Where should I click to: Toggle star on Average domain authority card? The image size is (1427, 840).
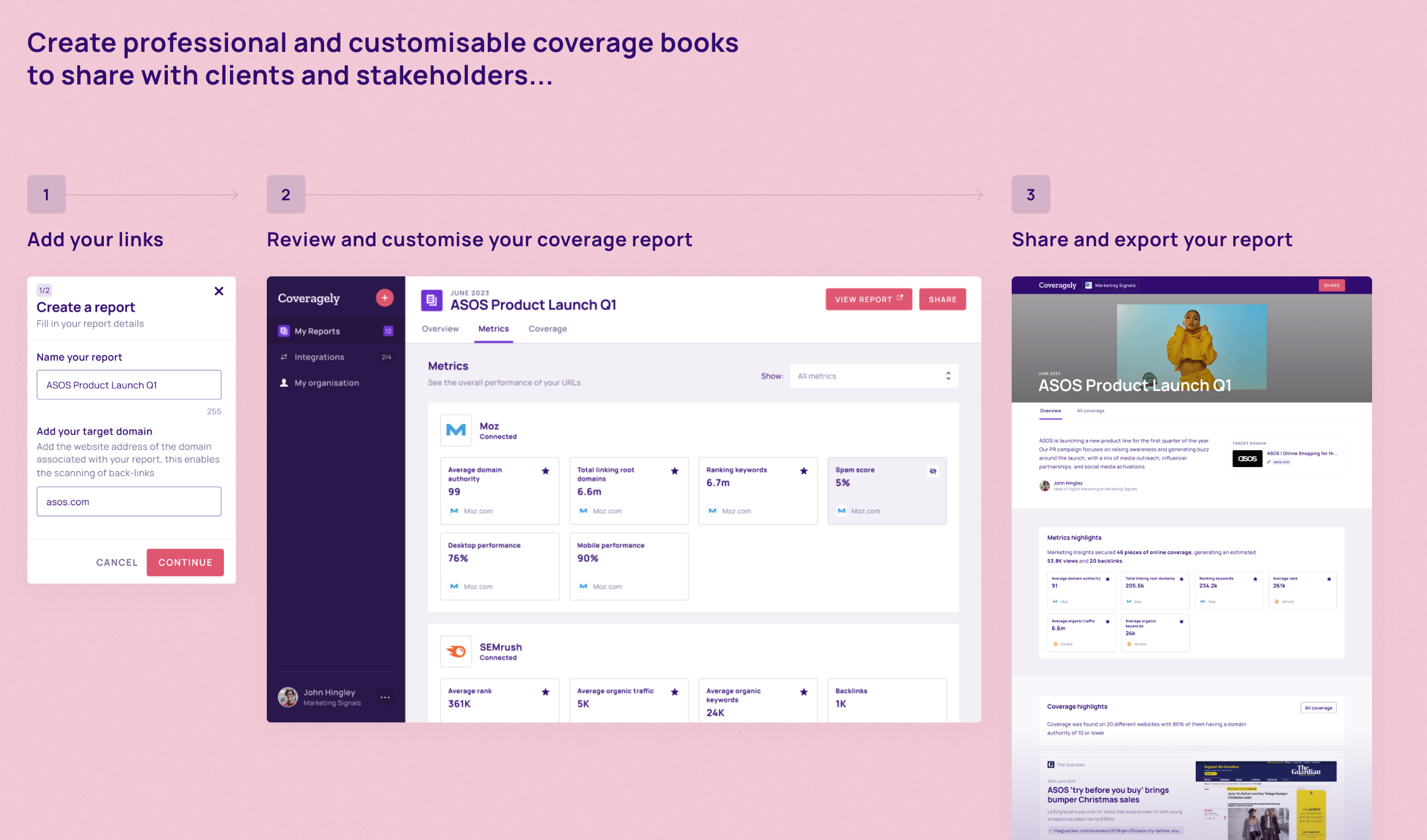(x=546, y=471)
